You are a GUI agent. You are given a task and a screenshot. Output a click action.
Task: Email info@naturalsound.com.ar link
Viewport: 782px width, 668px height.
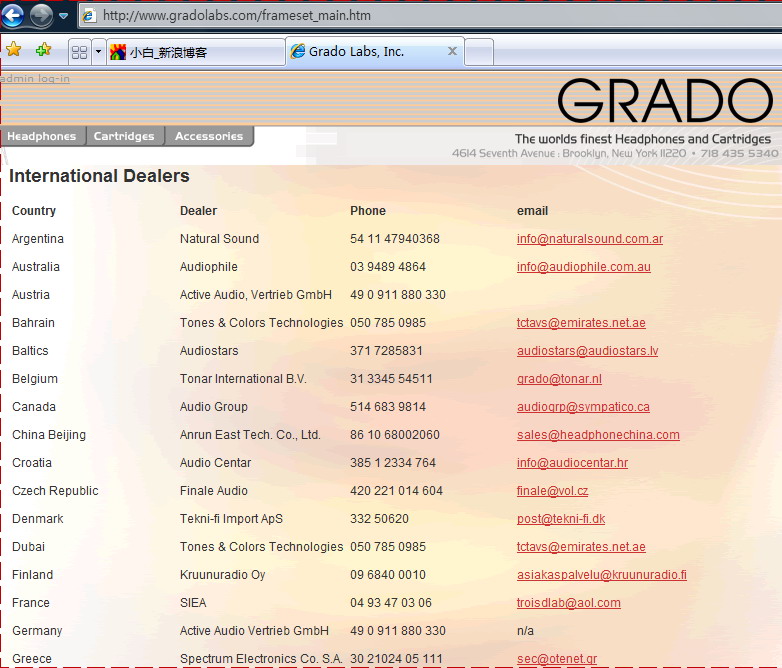(x=589, y=239)
